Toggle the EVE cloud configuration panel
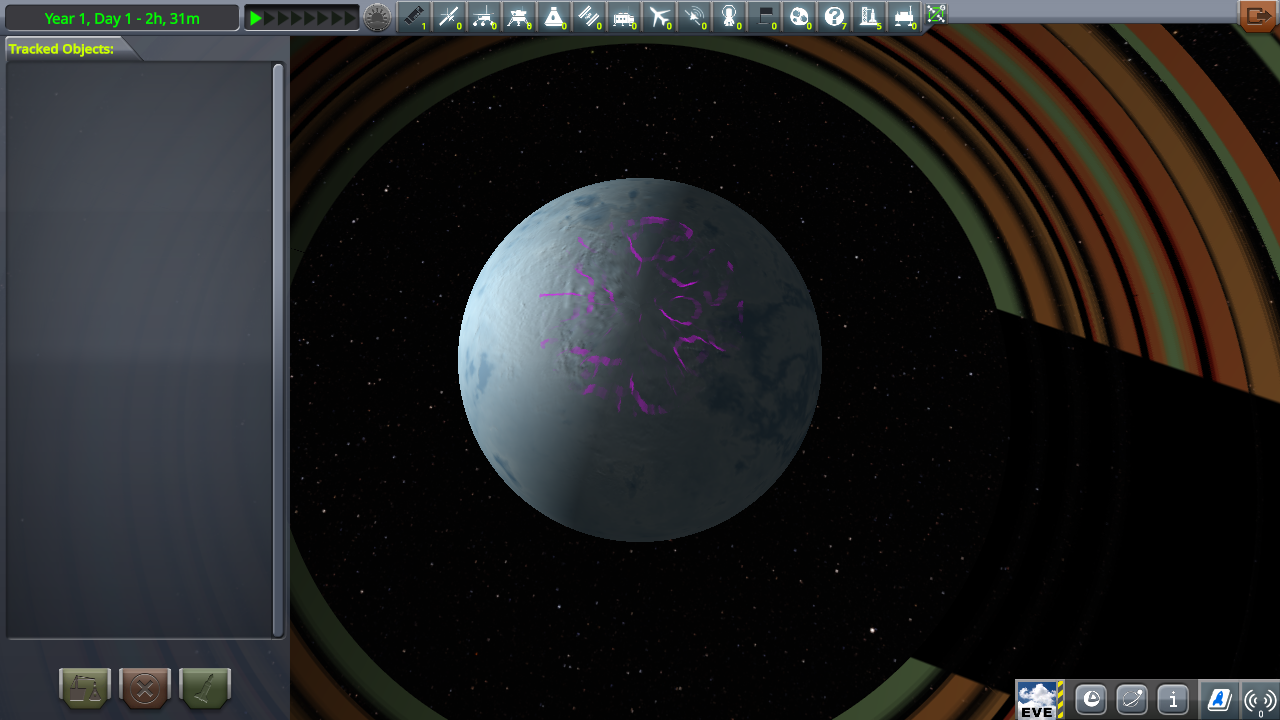Image resolution: width=1280 pixels, height=720 pixels. point(1038,699)
